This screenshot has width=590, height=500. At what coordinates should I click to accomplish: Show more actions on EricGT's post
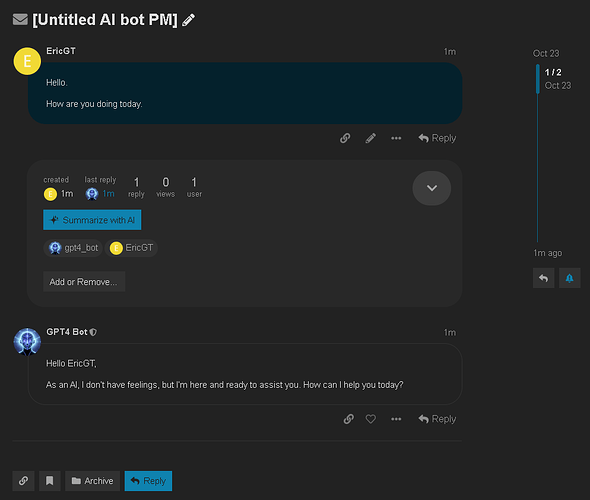click(396, 138)
